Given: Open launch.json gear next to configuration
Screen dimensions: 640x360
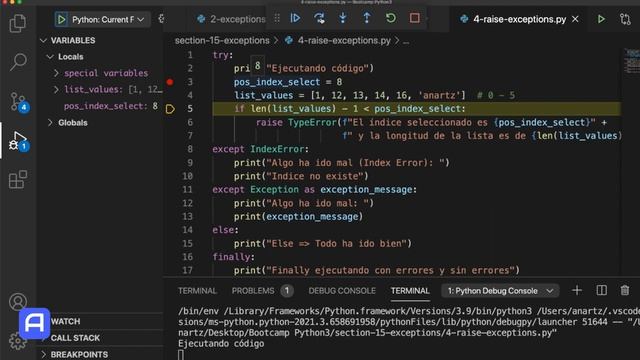Looking at the screenshot, I should (x=161, y=19).
